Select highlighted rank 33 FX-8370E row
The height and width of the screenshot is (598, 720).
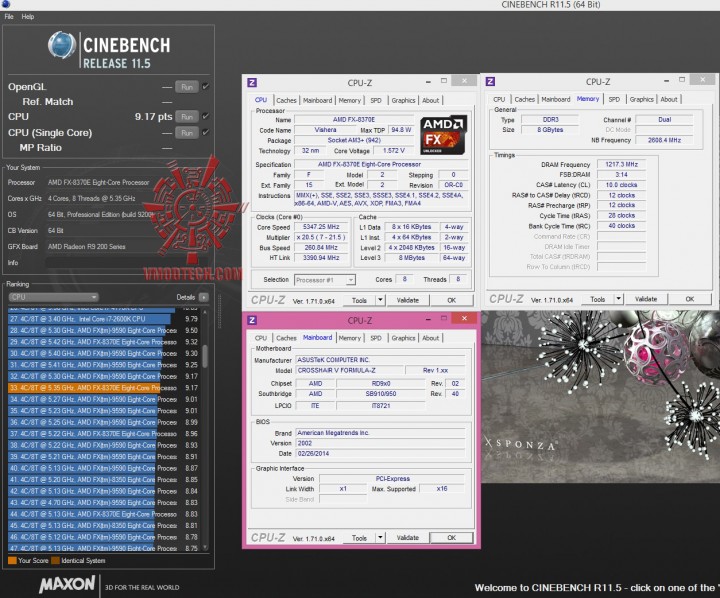pyautogui.click(x=104, y=388)
